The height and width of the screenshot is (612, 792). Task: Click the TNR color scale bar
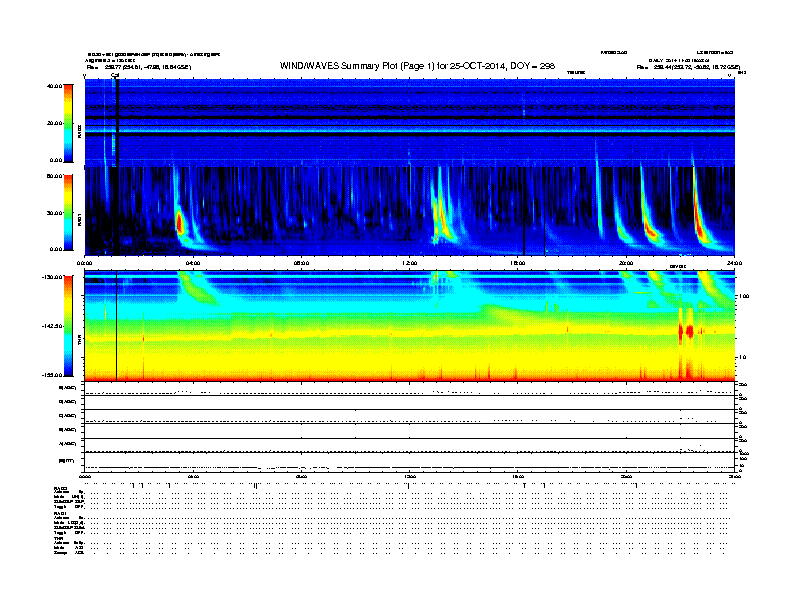coord(68,326)
